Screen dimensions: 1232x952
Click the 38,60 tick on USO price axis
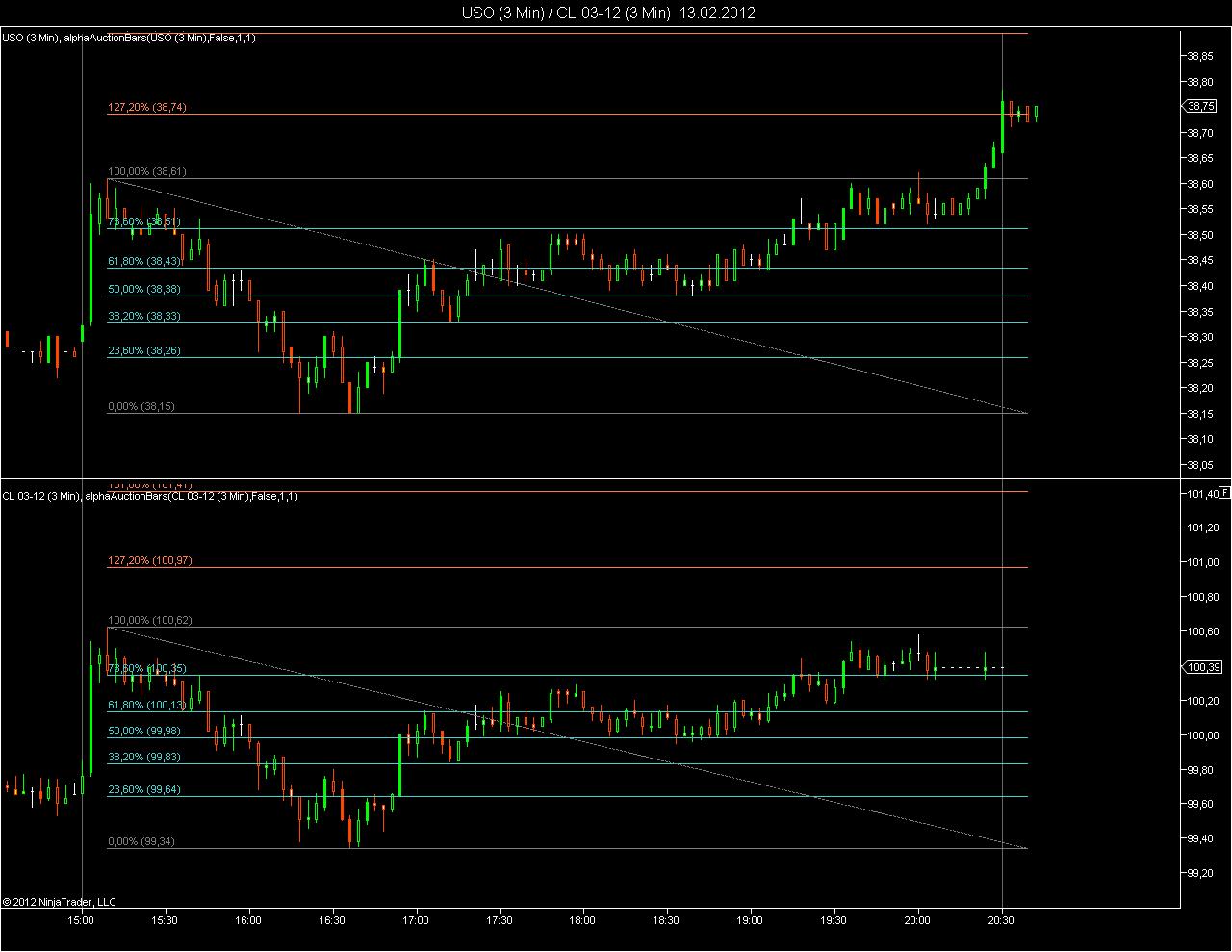[1199, 183]
